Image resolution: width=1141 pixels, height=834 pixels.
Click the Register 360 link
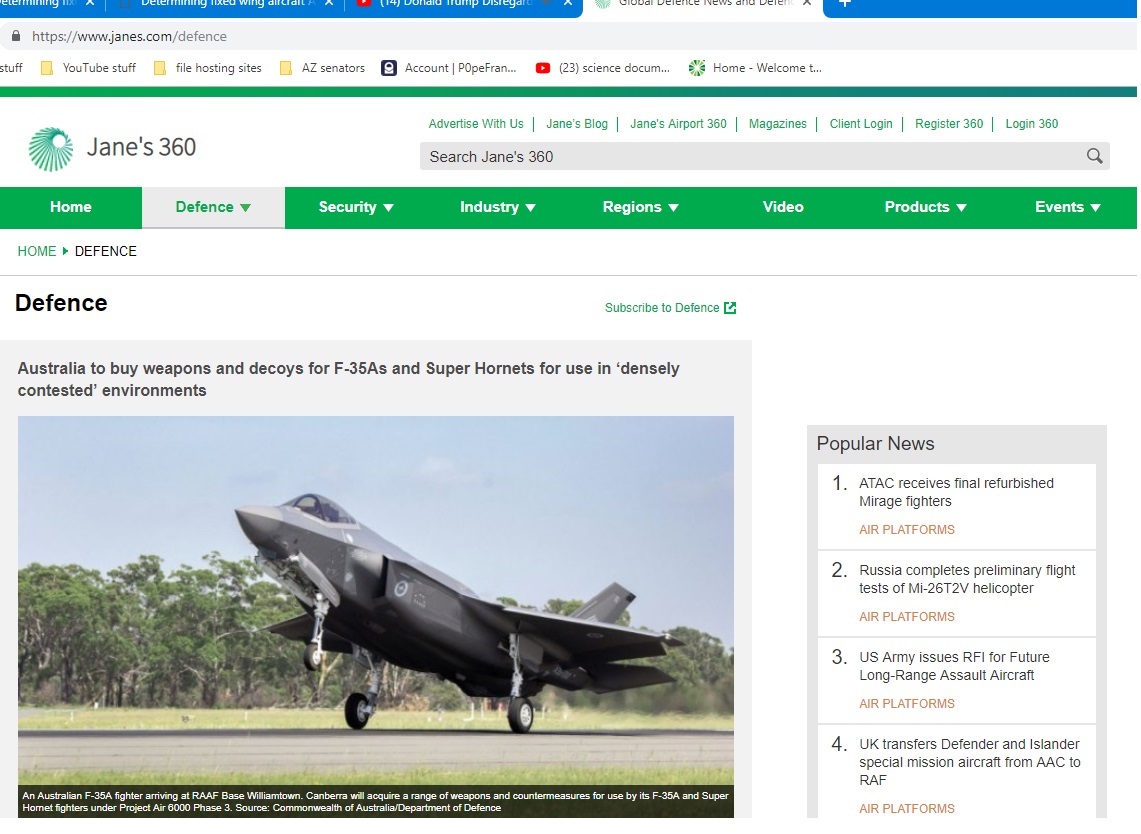click(951, 124)
